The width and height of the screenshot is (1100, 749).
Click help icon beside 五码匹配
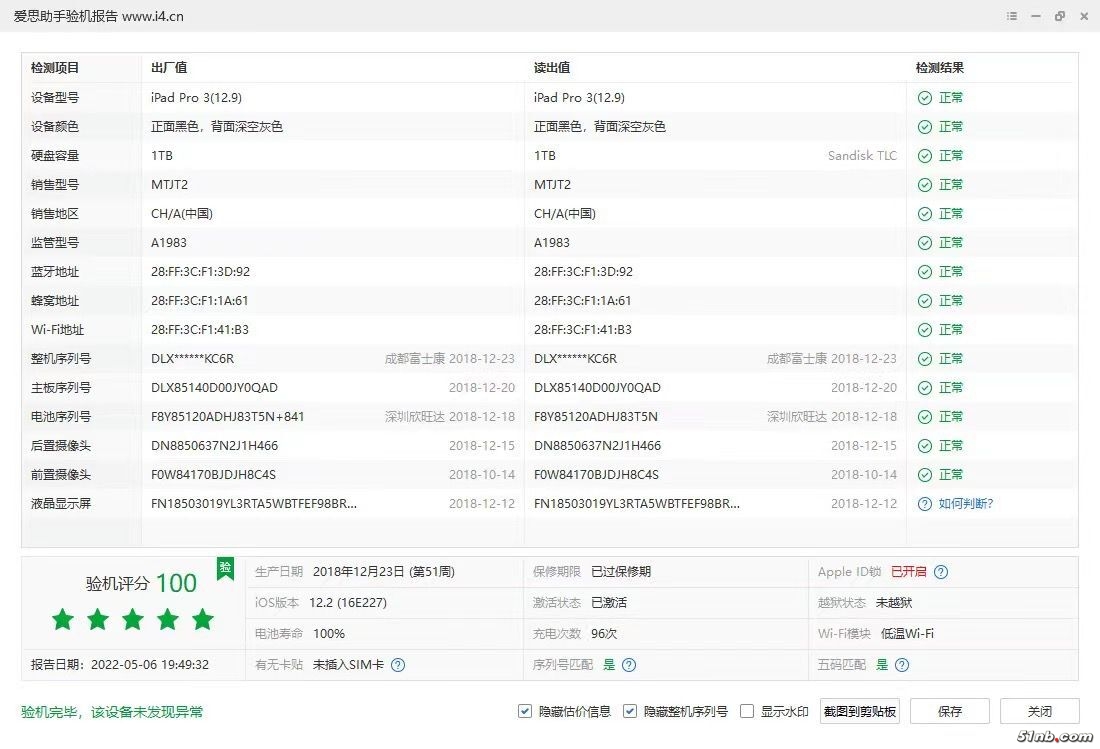[902, 664]
